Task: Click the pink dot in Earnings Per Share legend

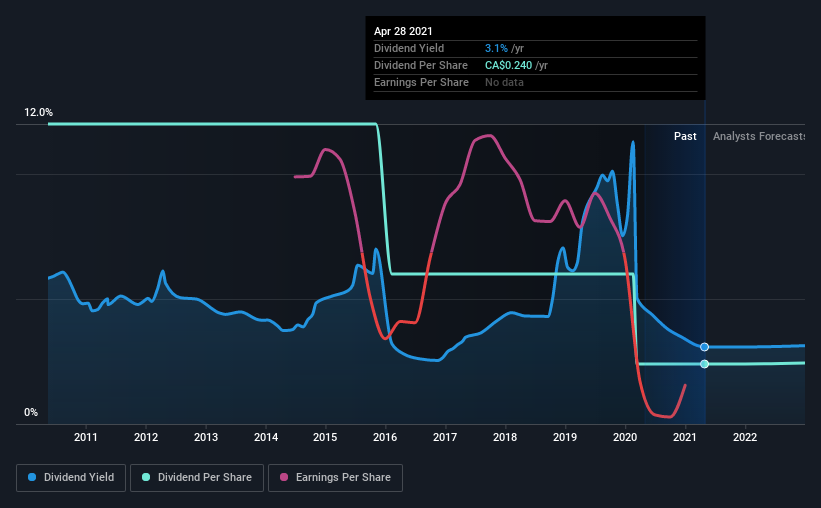Action: click(284, 477)
